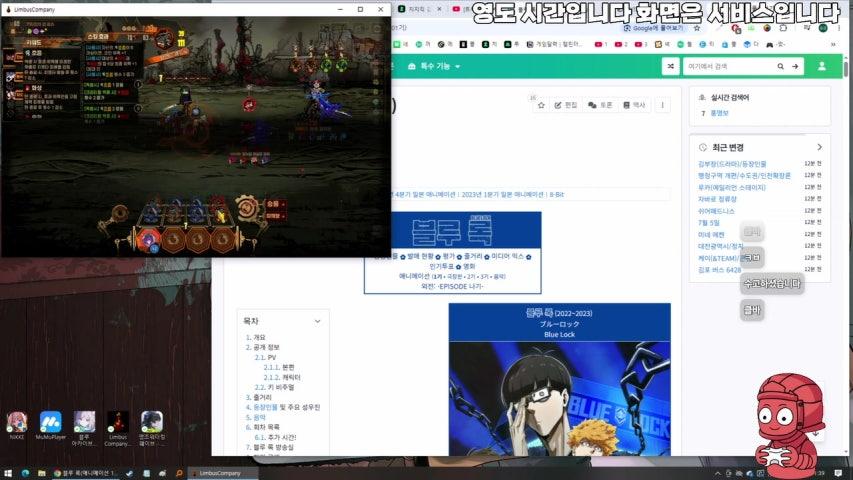
Task: Open Steam from taskbar
Action: [129, 473]
